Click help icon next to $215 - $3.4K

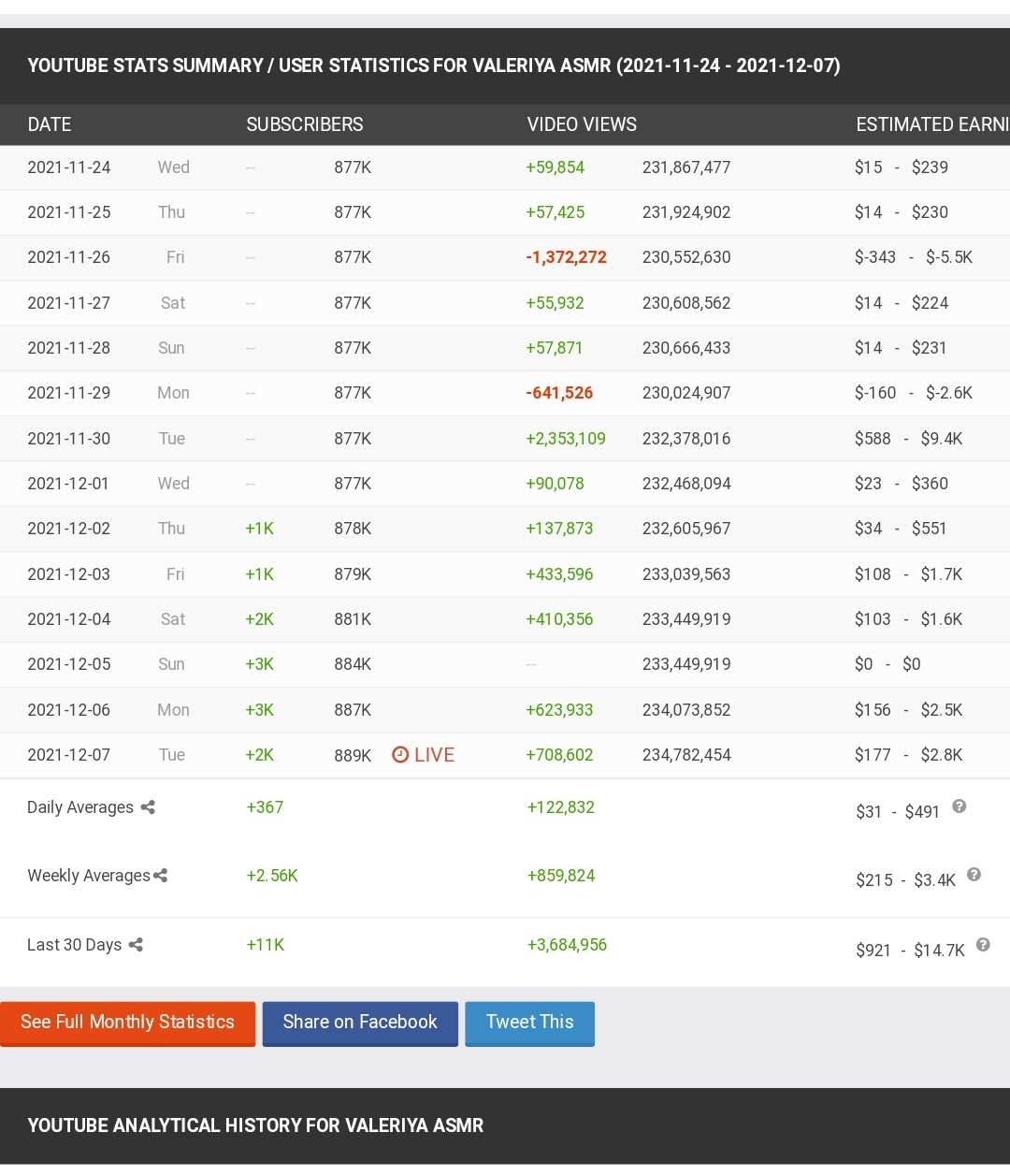pos(974,875)
